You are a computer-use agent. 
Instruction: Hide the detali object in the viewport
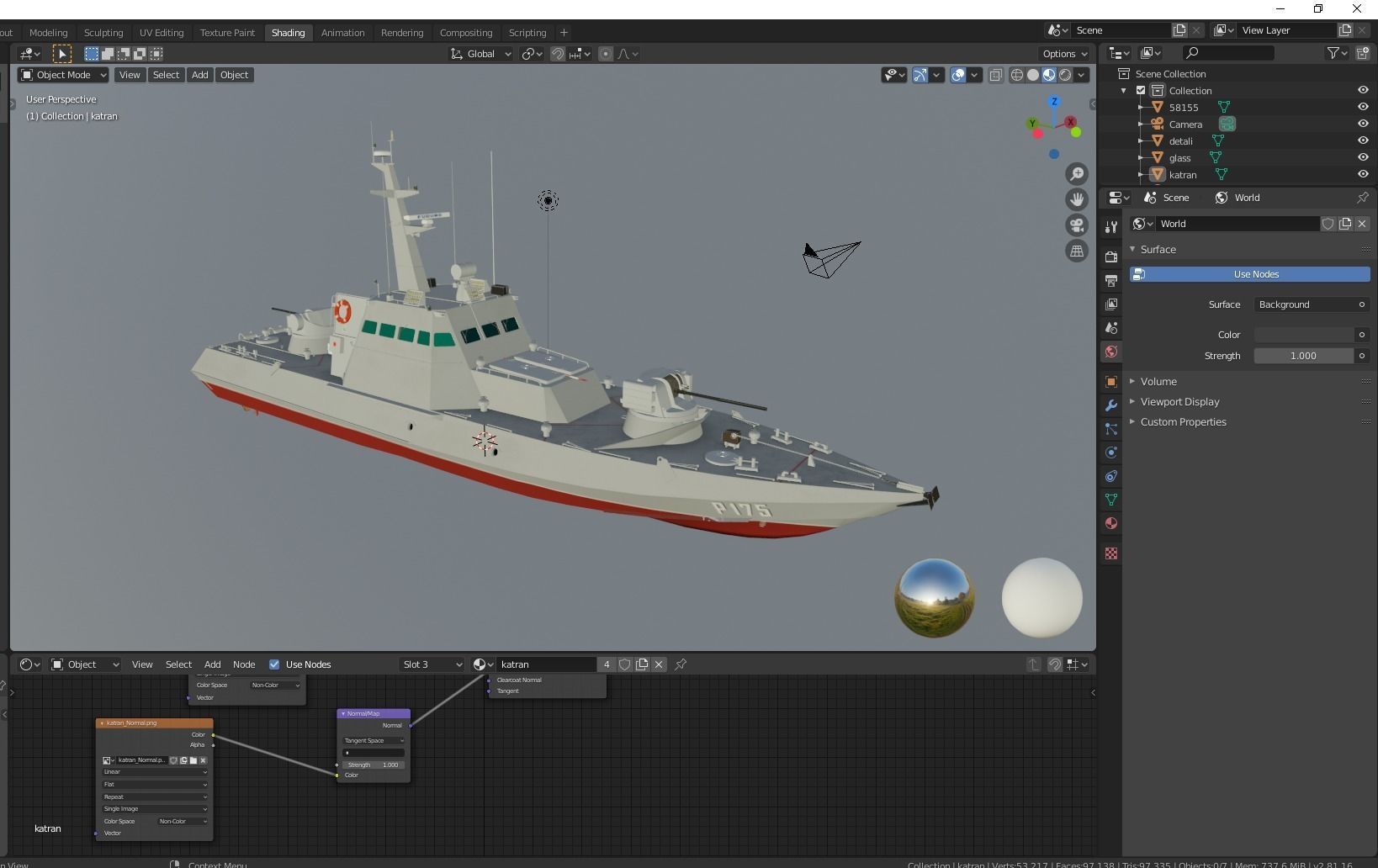1363,140
